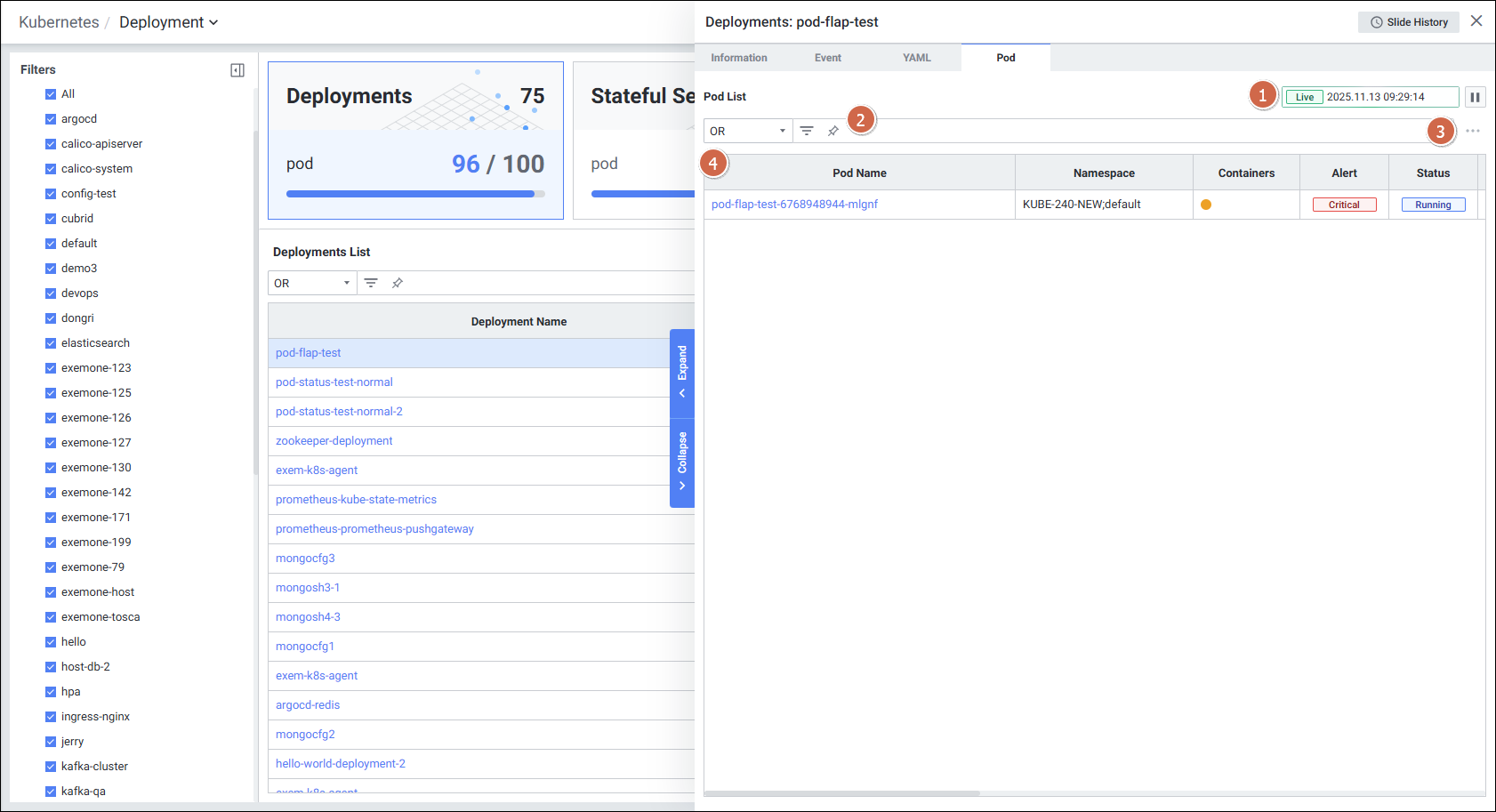The width and height of the screenshot is (1496, 812).
Task: Click the Deployments pod progress bar
Action: tap(415, 194)
